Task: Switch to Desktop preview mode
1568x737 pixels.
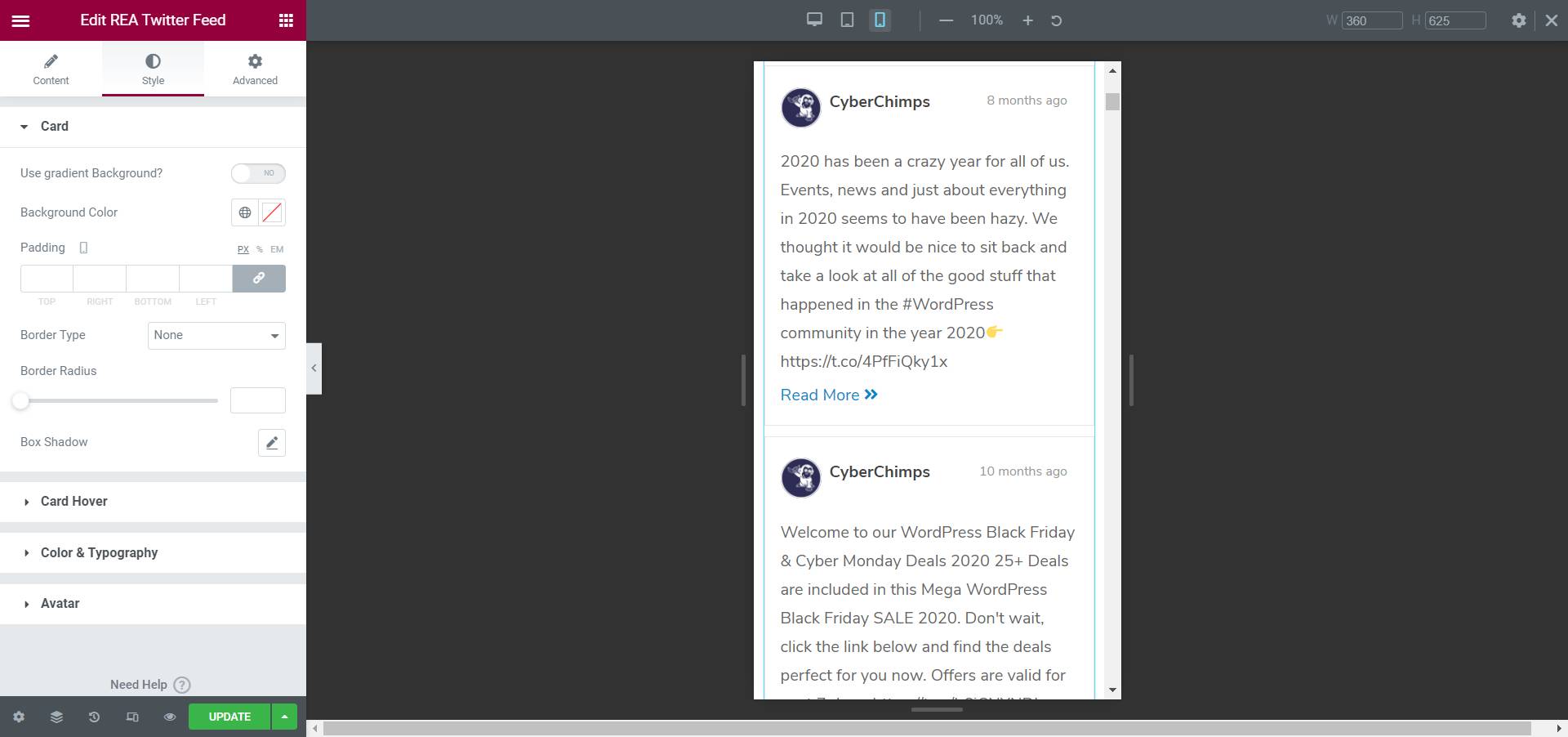Action: [x=814, y=20]
